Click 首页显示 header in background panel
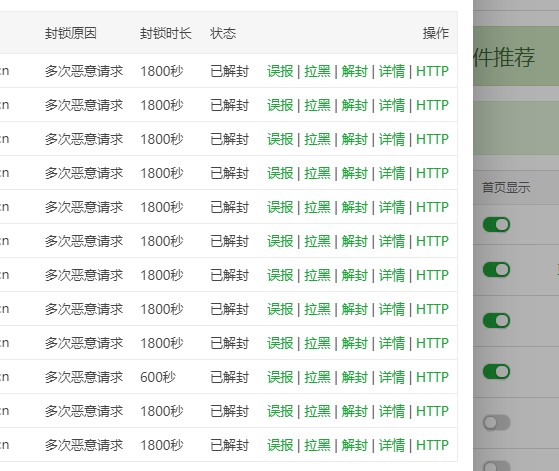 click(506, 187)
